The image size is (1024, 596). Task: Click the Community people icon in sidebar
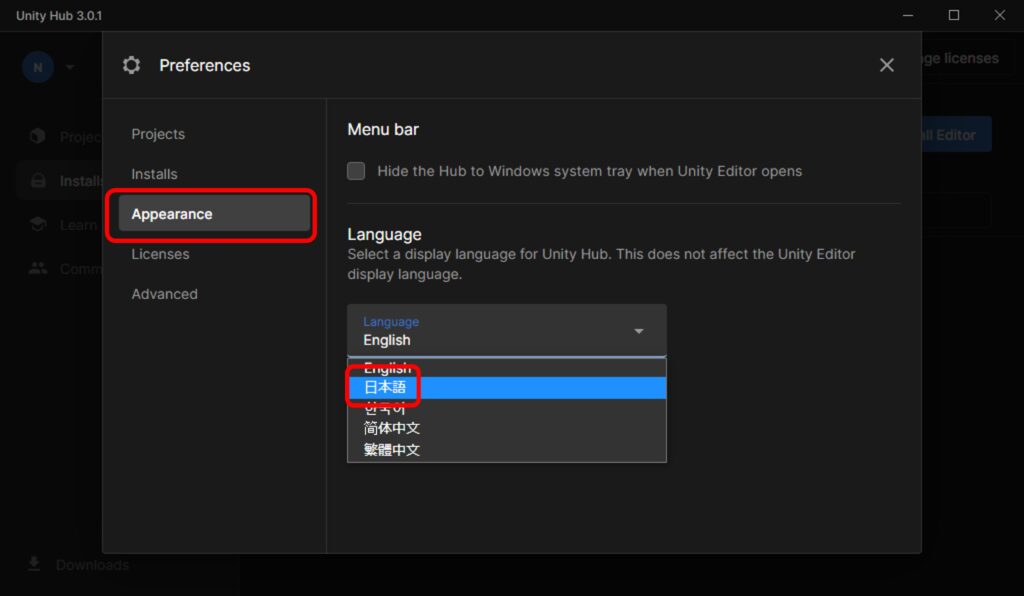point(38,268)
